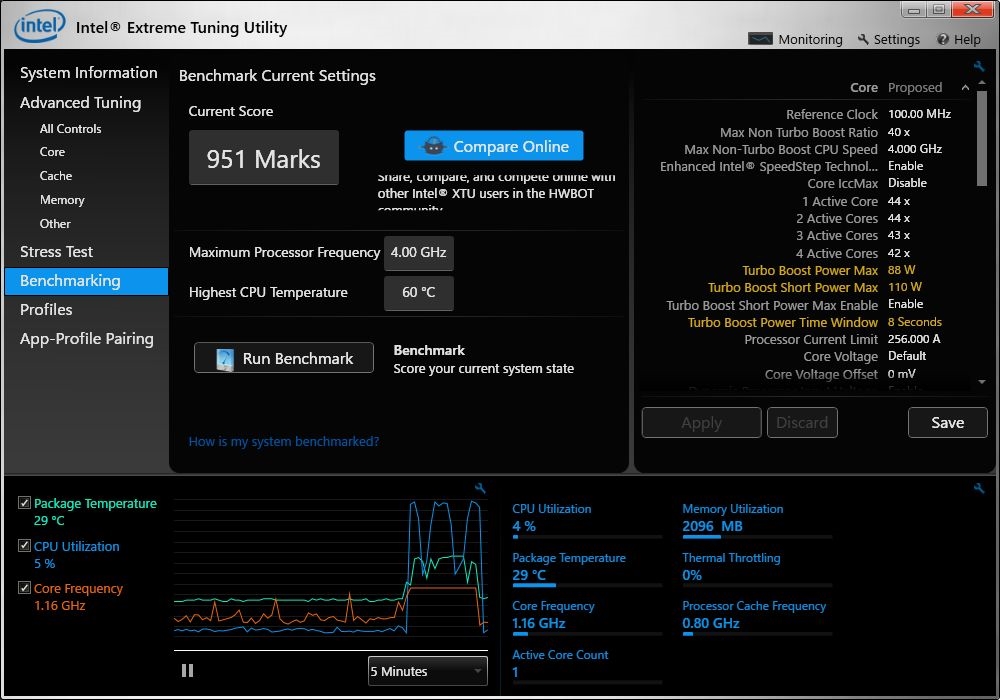Toggle CPU Utilization checkbox
1000x700 pixels.
24,546
